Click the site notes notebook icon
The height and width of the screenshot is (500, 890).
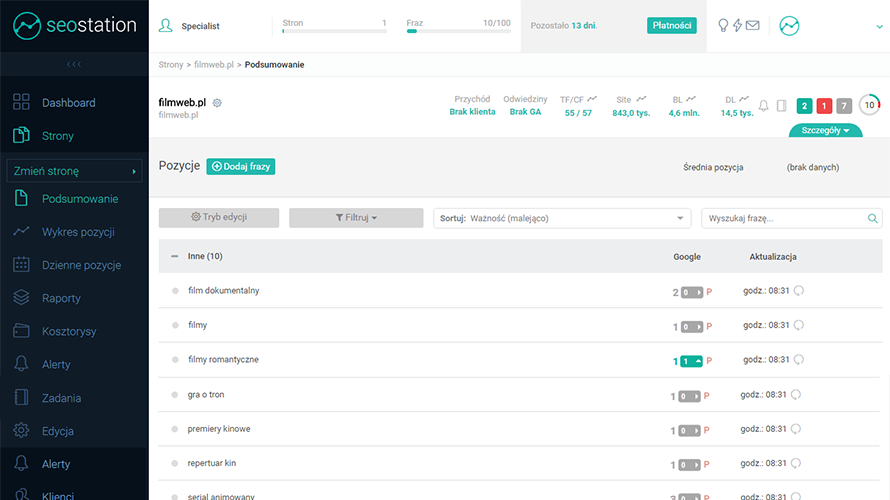tap(782, 106)
